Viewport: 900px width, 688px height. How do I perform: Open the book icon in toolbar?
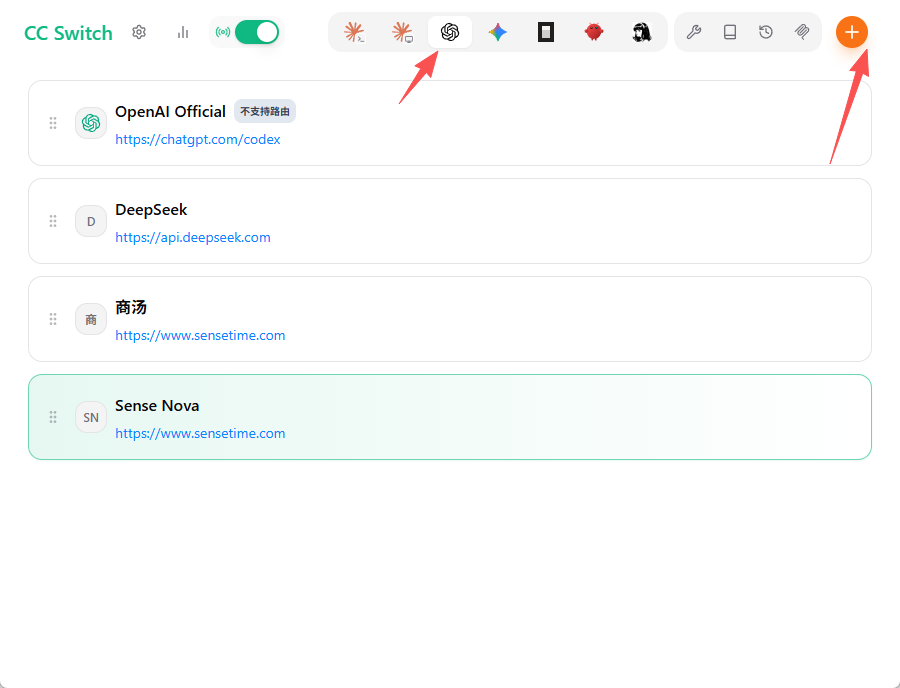tap(730, 32)
